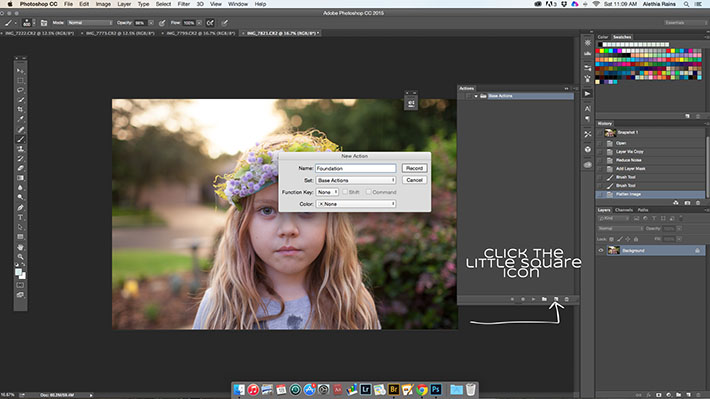This screenshot has width=710, height=399.
Task: Click Actions play icon in side strip
Action: (x=588, y=94)
